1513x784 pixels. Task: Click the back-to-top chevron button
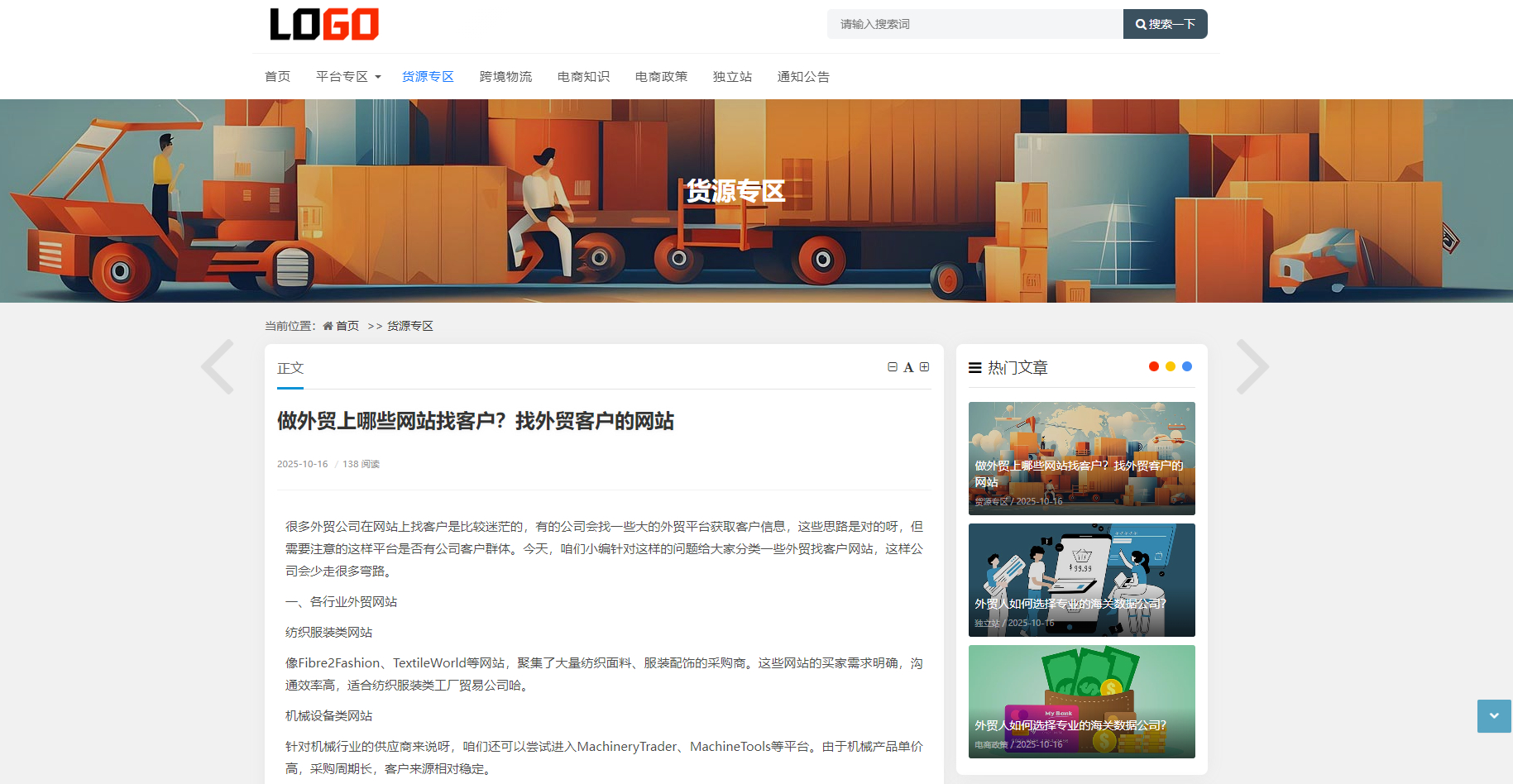coord(1493,715)
